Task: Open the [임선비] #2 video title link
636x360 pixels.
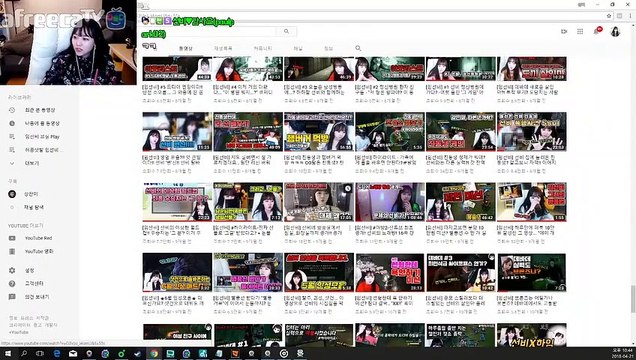Action: 386,90
